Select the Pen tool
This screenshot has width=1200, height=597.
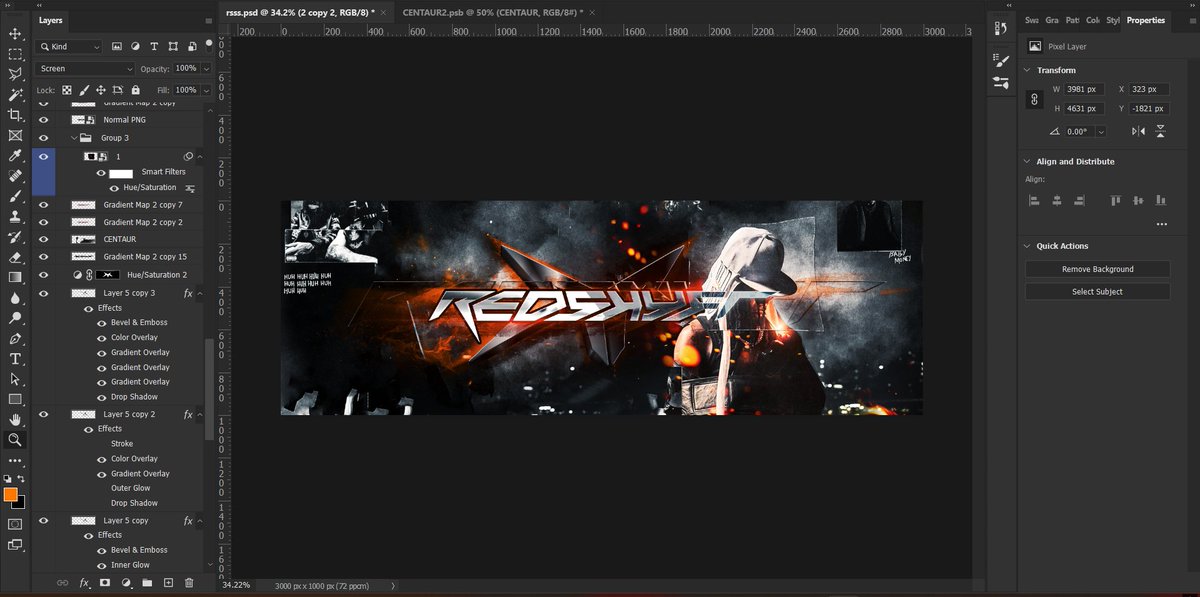tap(15, 338)
